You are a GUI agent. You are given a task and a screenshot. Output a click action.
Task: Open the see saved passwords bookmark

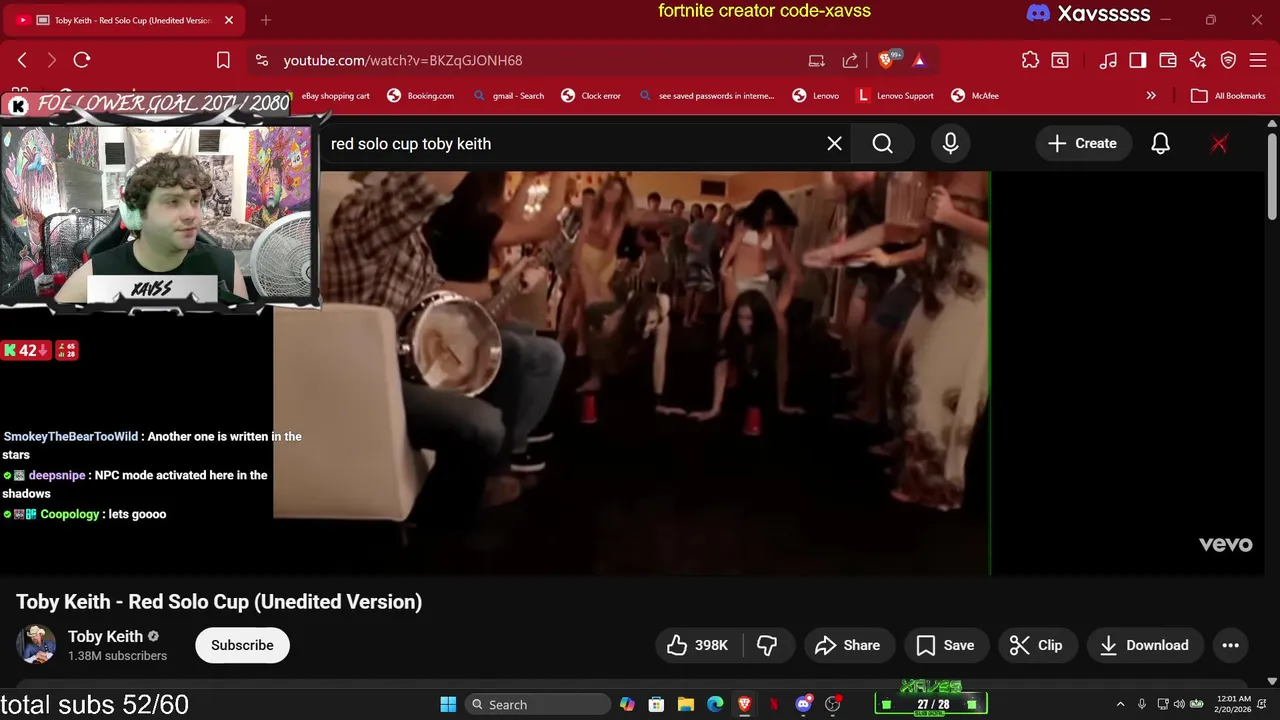(x=706, y=96)
